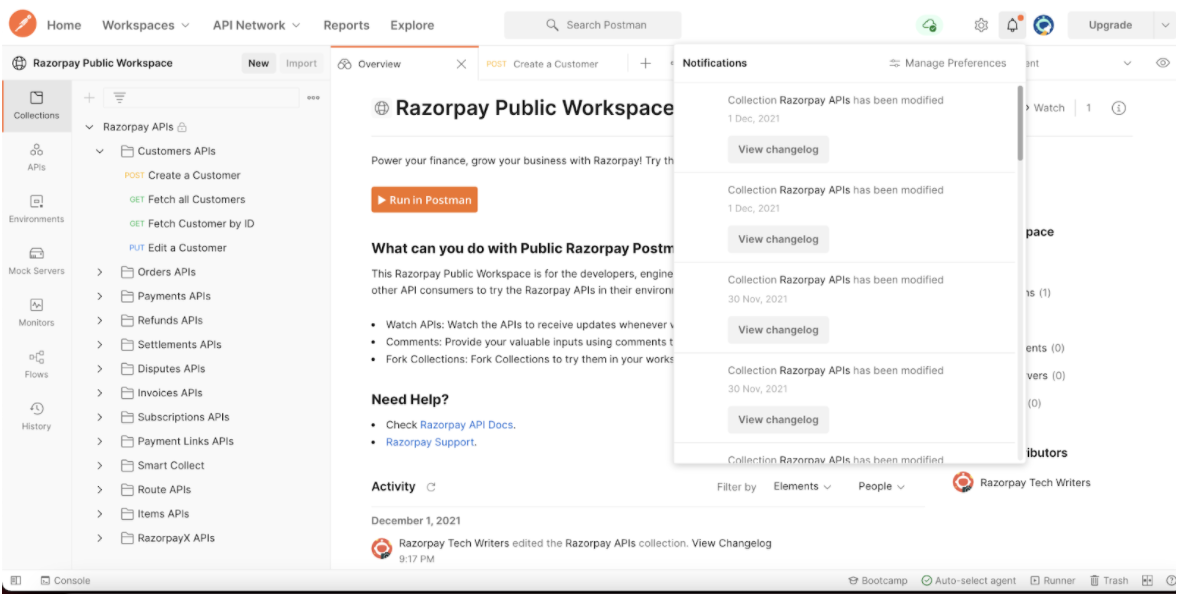Open a new tab with the plus icon
The height and width of the screenshot is (594, 1178).
[x=645, y=64]
